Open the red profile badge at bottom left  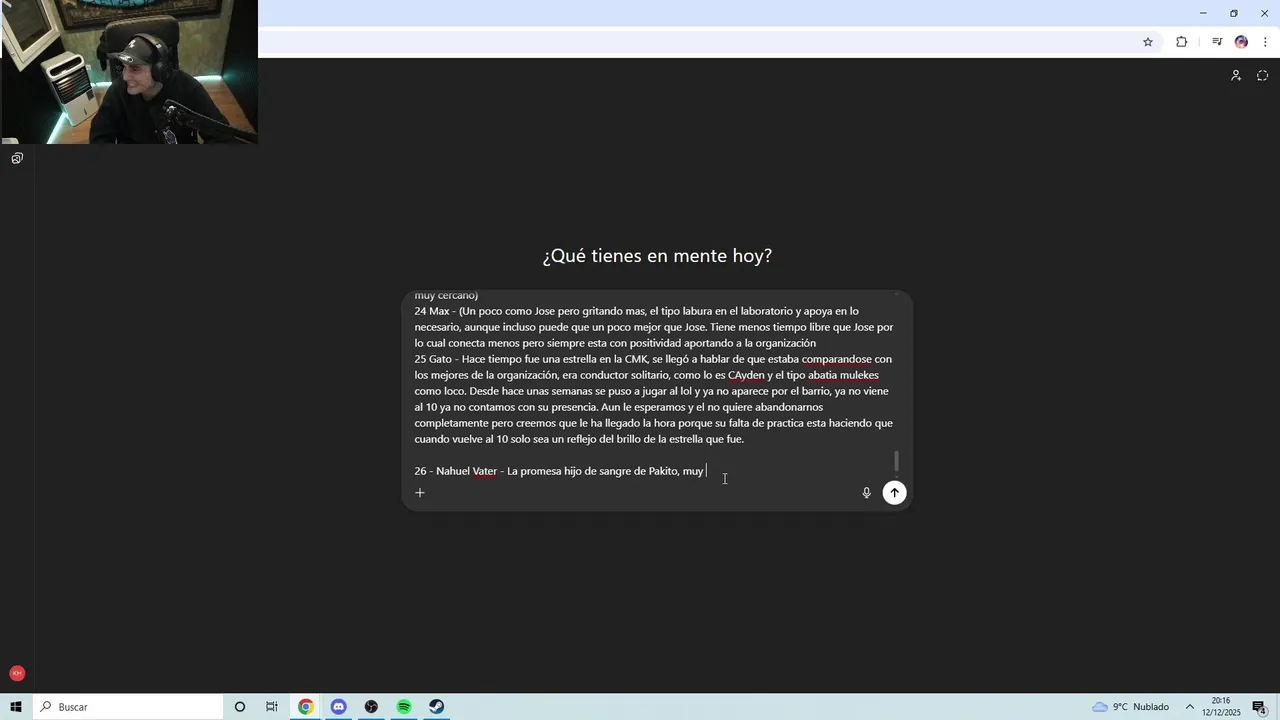pyautogui.click(x=17, y=673)
